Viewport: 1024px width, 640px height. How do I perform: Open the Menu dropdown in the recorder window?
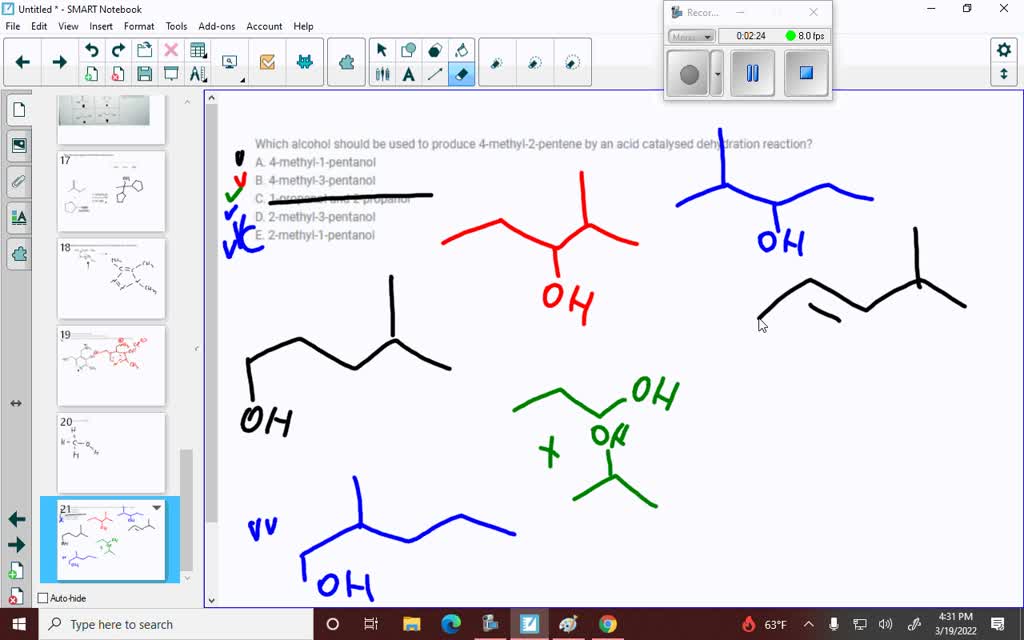pyautogui.click(x=692, y=36)
